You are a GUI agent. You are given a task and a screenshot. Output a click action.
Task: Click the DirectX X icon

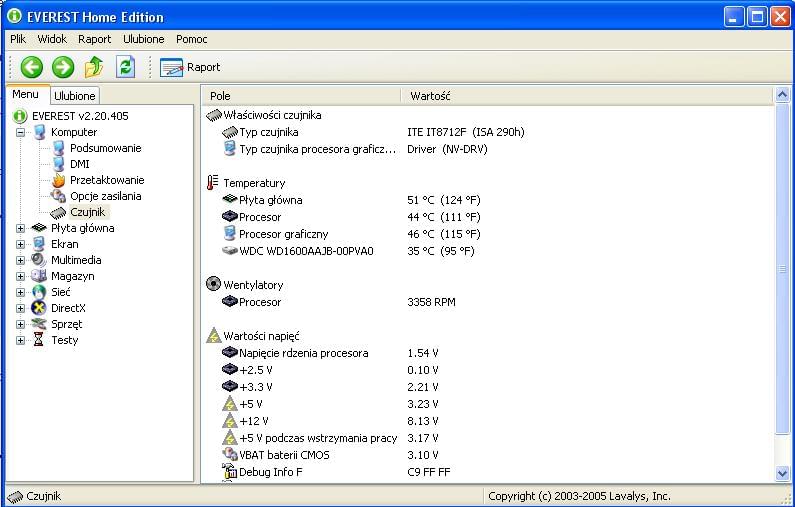(39, 308)
